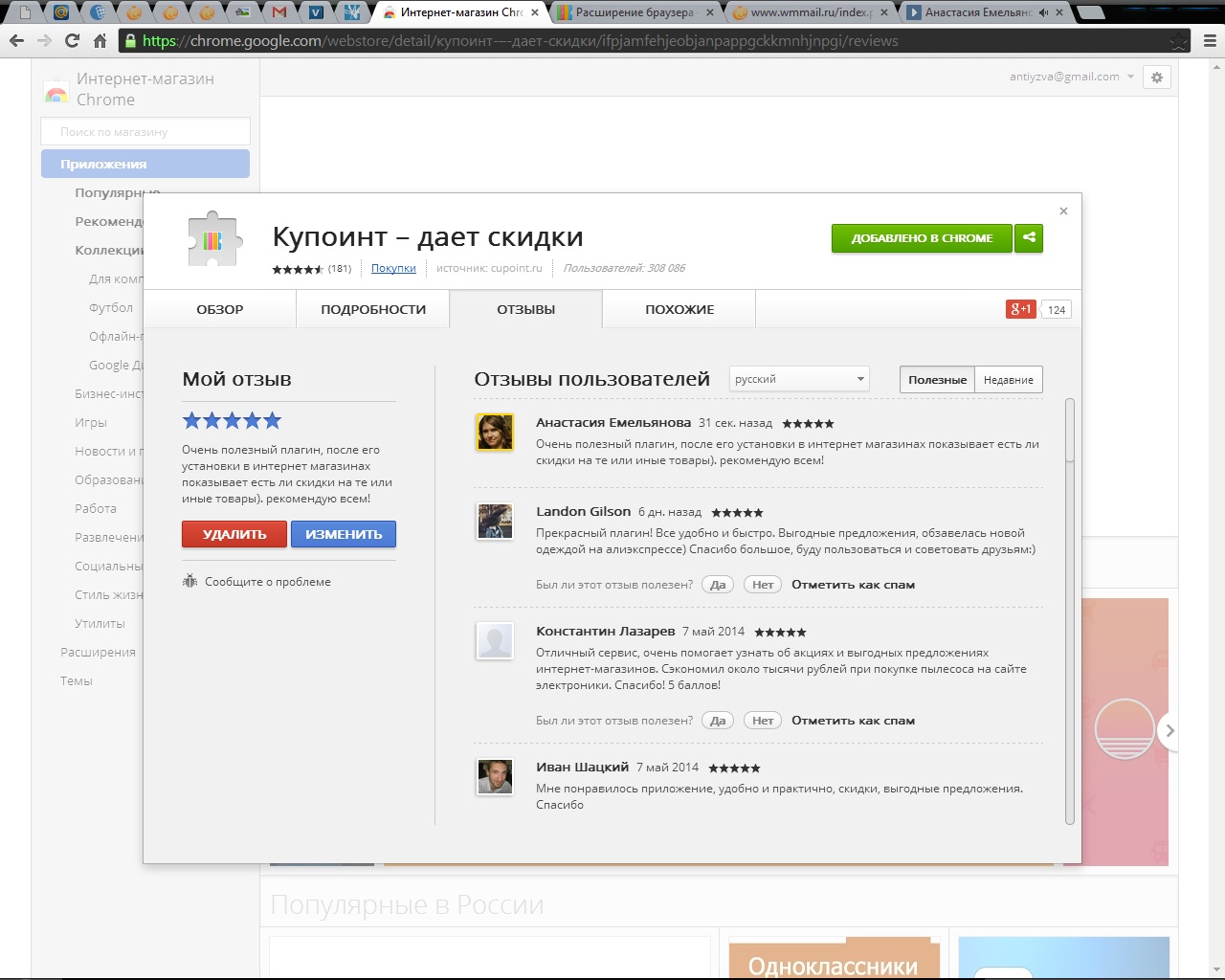Select Приложения in the sidebar
The height and width of the screenshot is (980, 1225).
point(145,164)
